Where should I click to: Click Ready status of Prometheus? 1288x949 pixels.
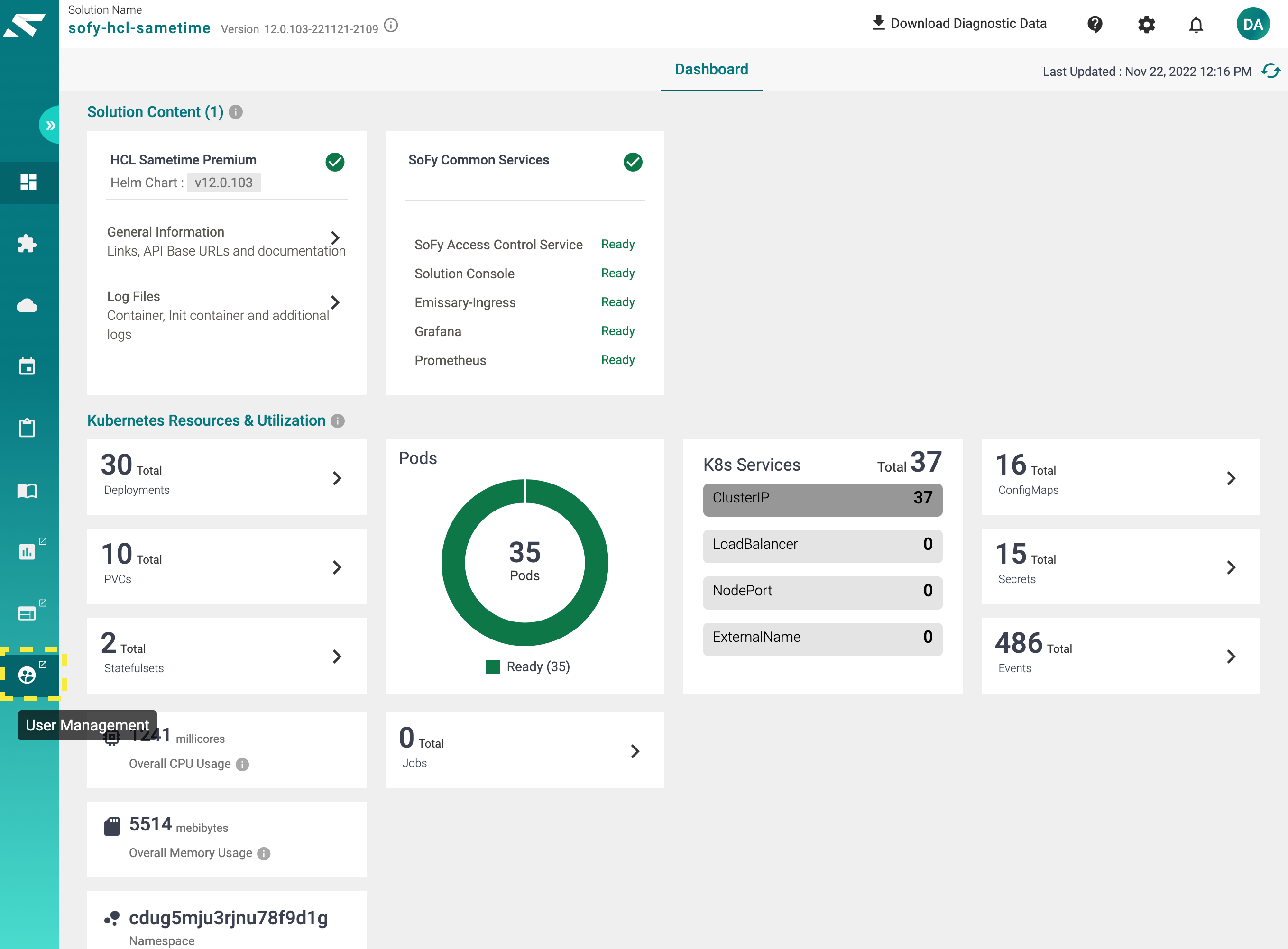[x=618, y=360]
